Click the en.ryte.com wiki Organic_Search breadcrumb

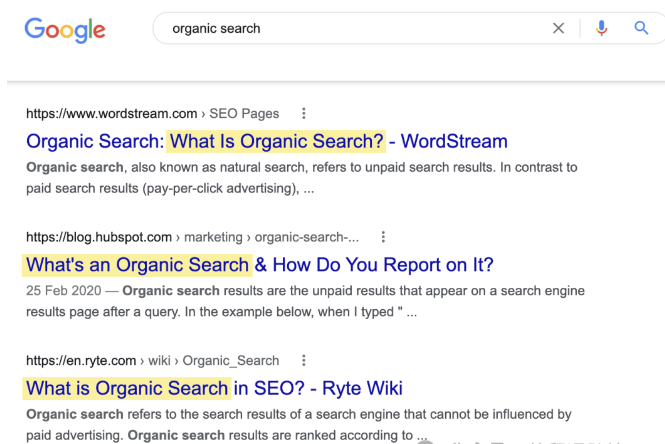point(153,361)
